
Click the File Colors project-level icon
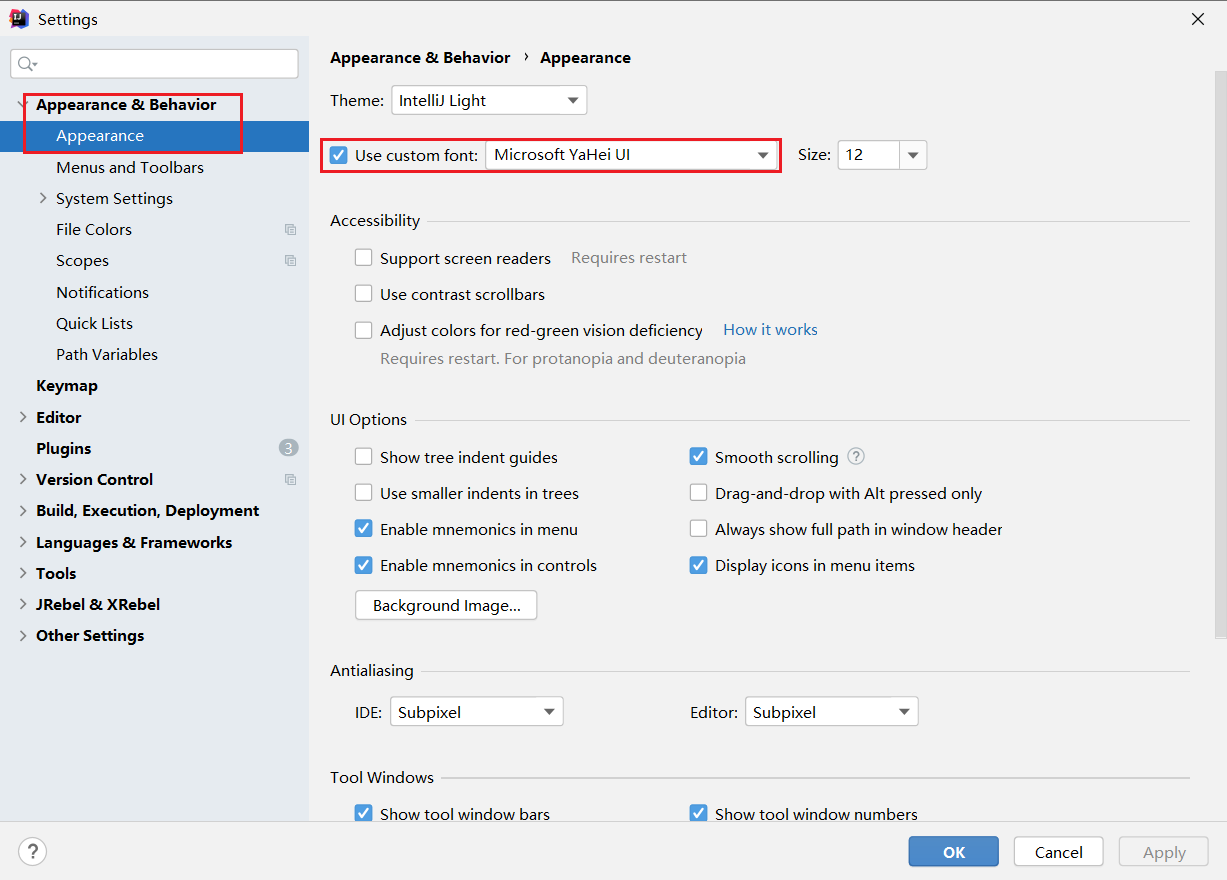pyautogui.click(x=290, y=230)
